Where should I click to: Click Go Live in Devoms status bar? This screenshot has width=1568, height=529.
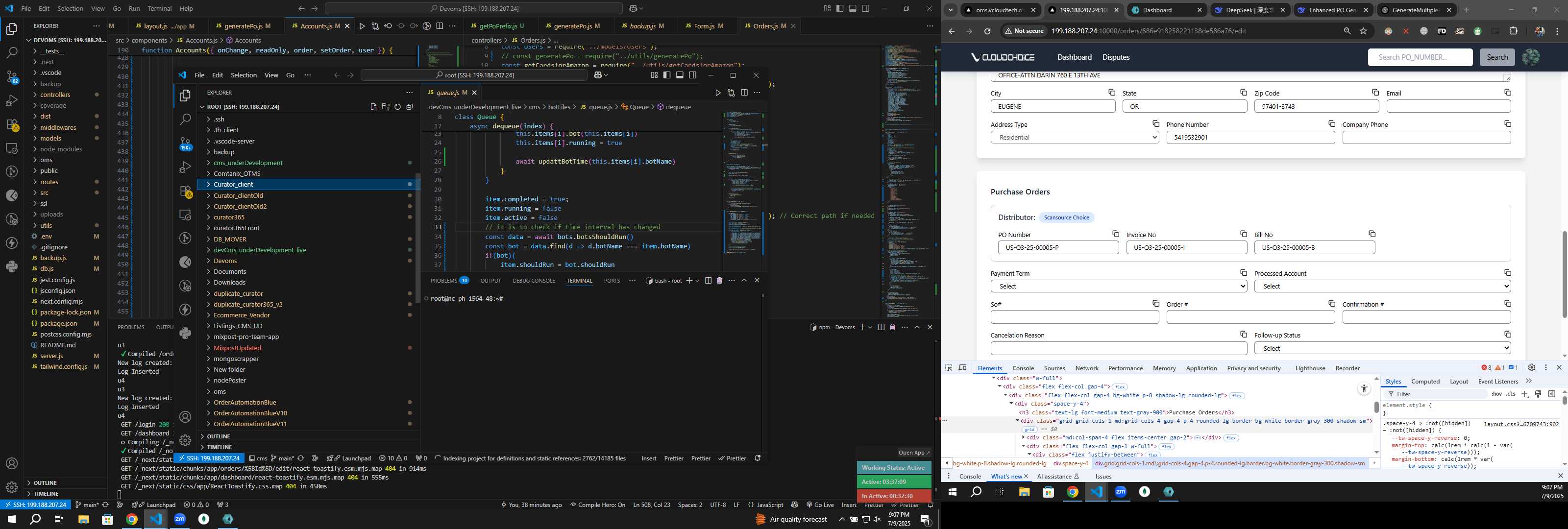point(820,505)
